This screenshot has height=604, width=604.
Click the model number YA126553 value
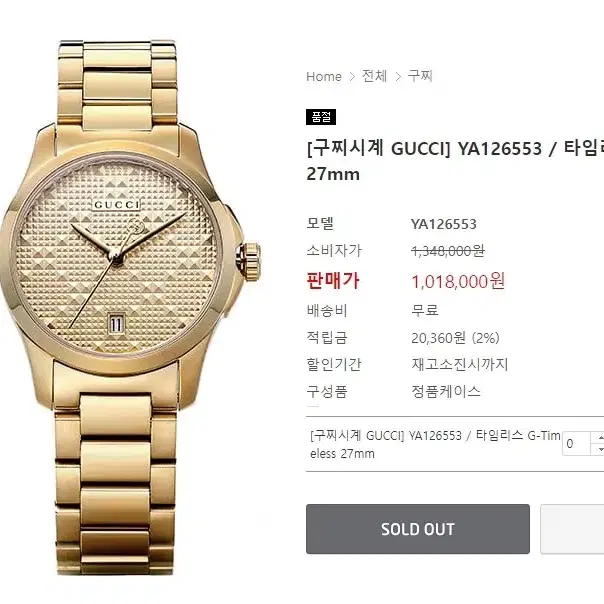[444, 224]
